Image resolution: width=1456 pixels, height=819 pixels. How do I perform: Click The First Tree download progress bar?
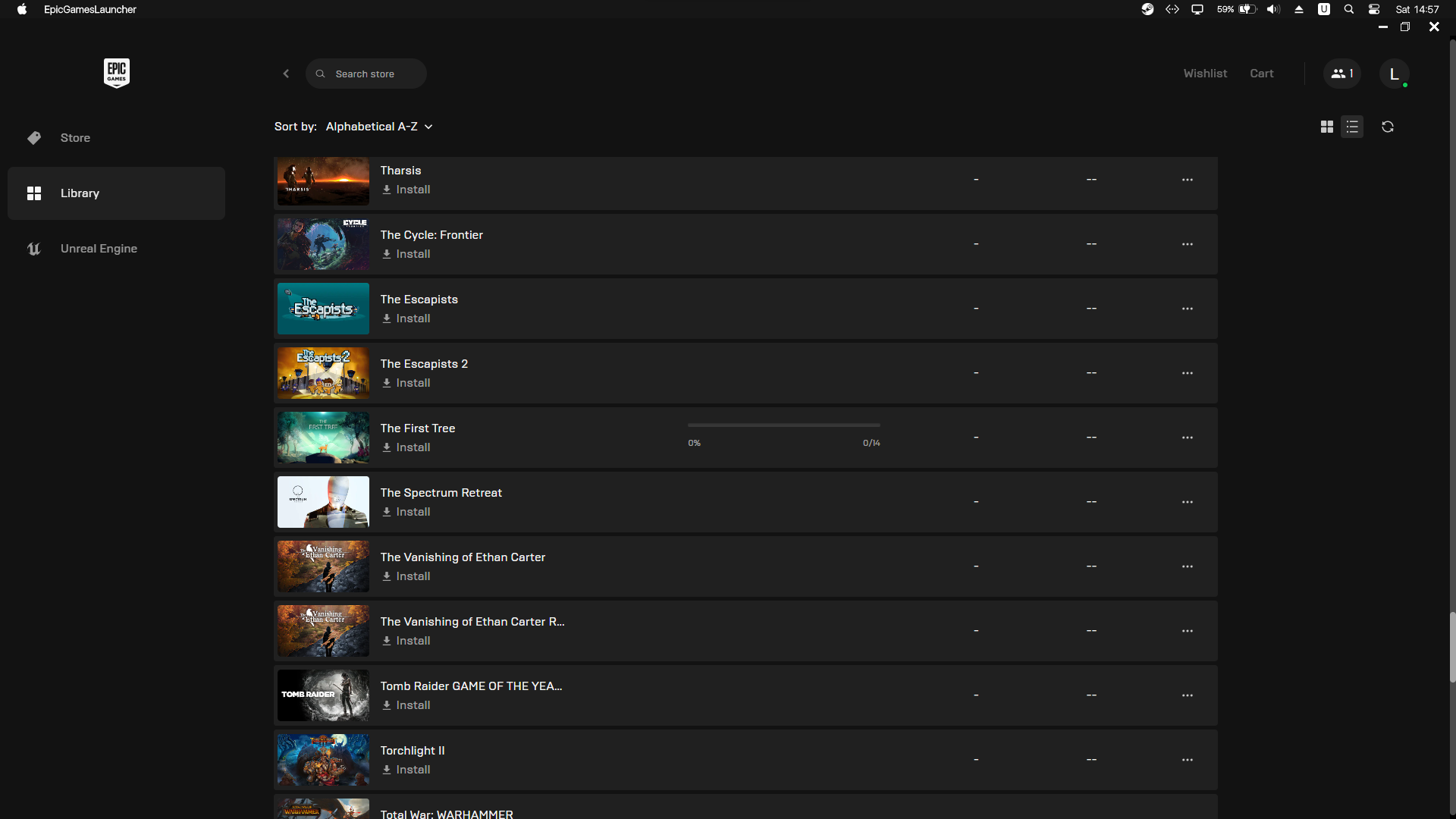783,425
